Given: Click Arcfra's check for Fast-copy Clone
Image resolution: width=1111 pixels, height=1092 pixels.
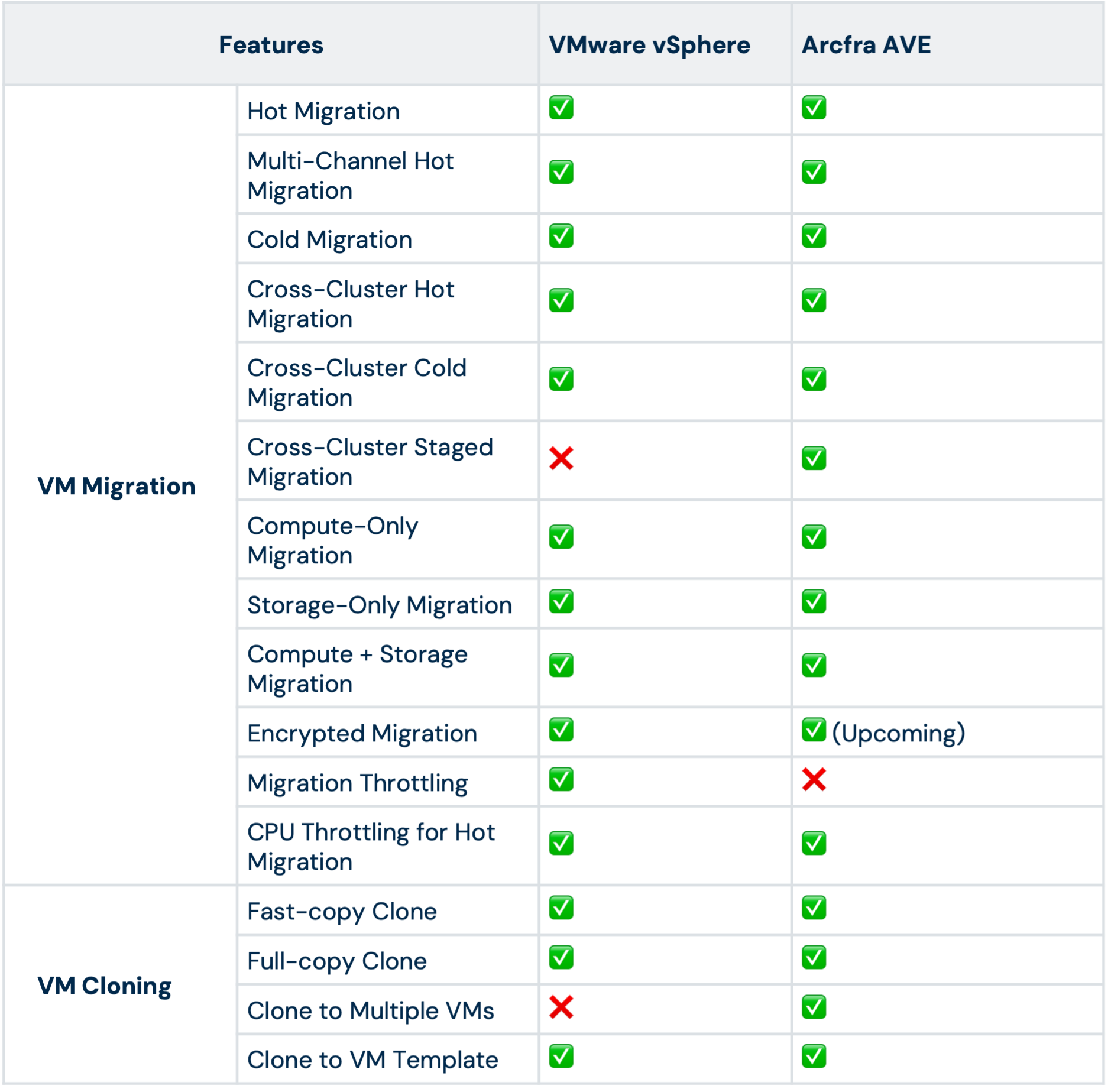Looking at the screenshot, I should [814, 908].
